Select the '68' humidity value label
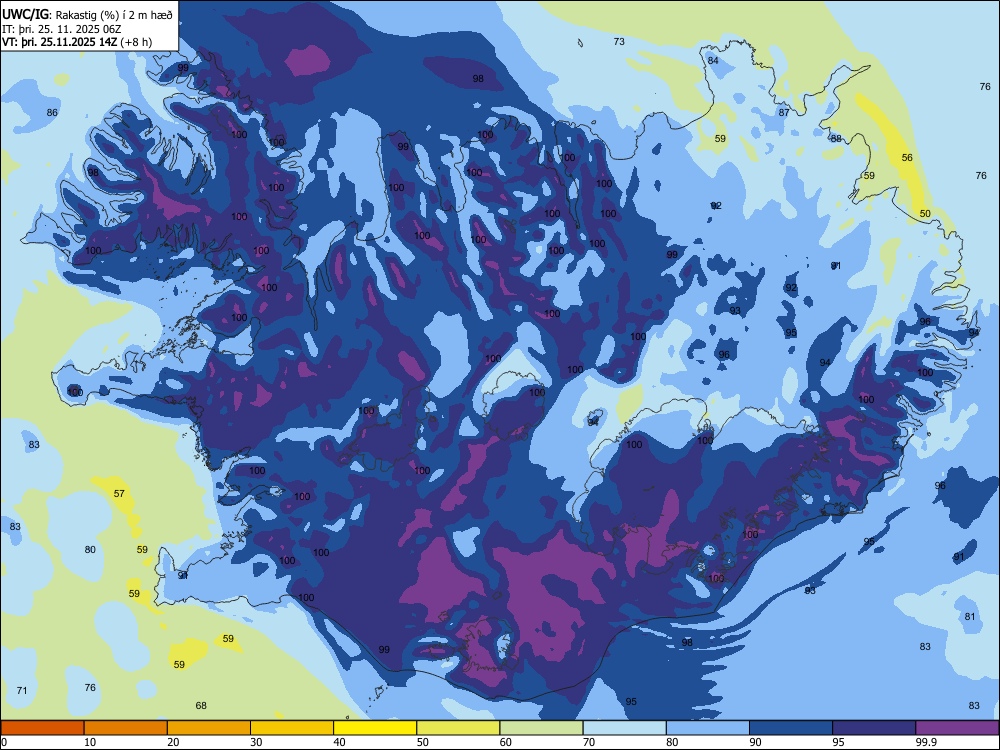This screenshot has width=1000, height=750. [x=201, y=705]
